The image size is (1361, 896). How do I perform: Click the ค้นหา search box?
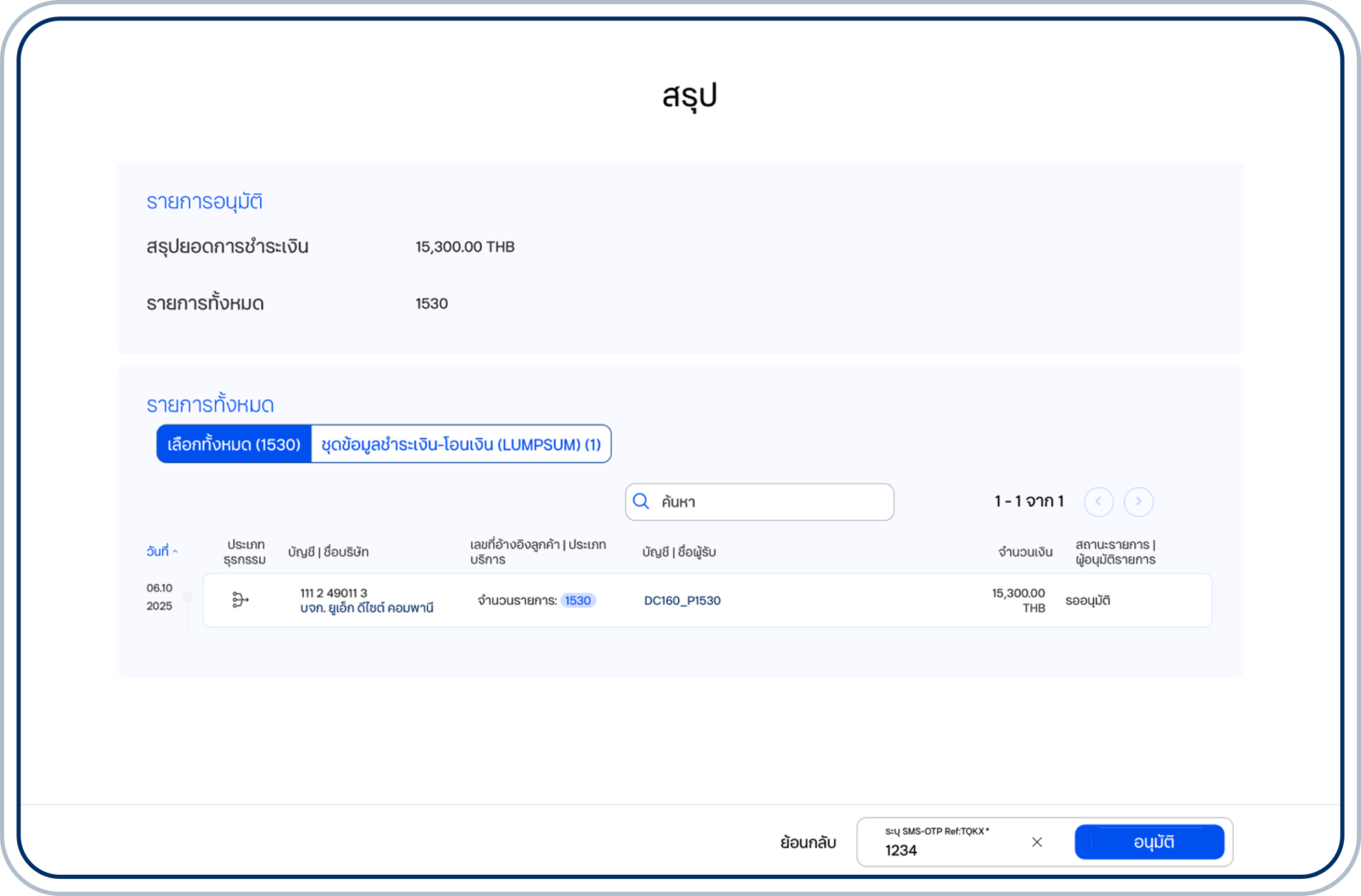(x=756, y=502)
